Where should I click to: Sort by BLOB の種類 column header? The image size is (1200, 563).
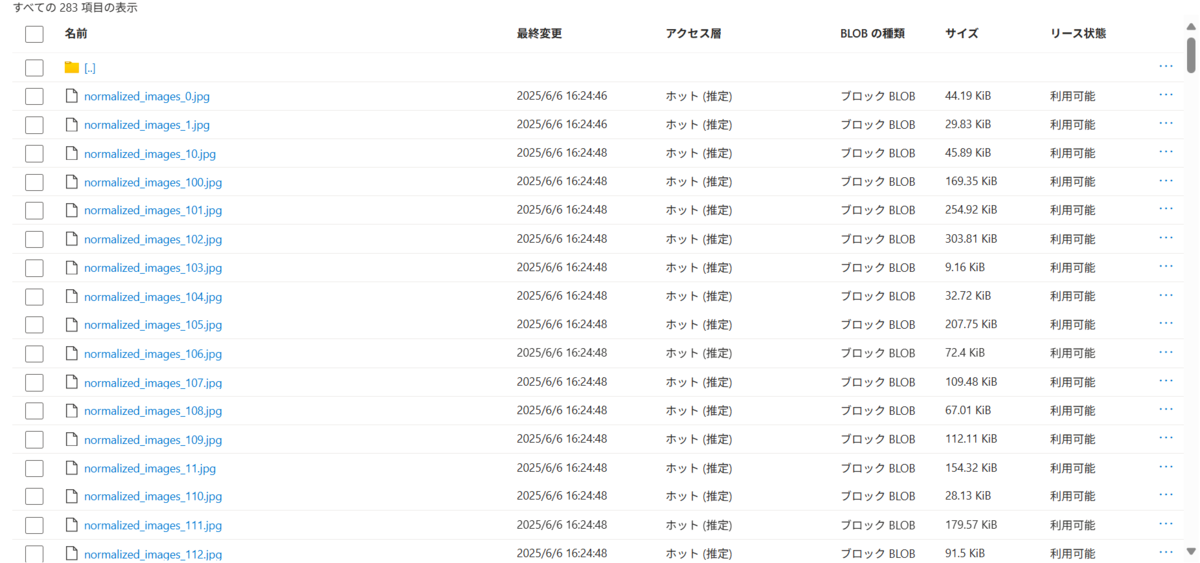(872, 34)
